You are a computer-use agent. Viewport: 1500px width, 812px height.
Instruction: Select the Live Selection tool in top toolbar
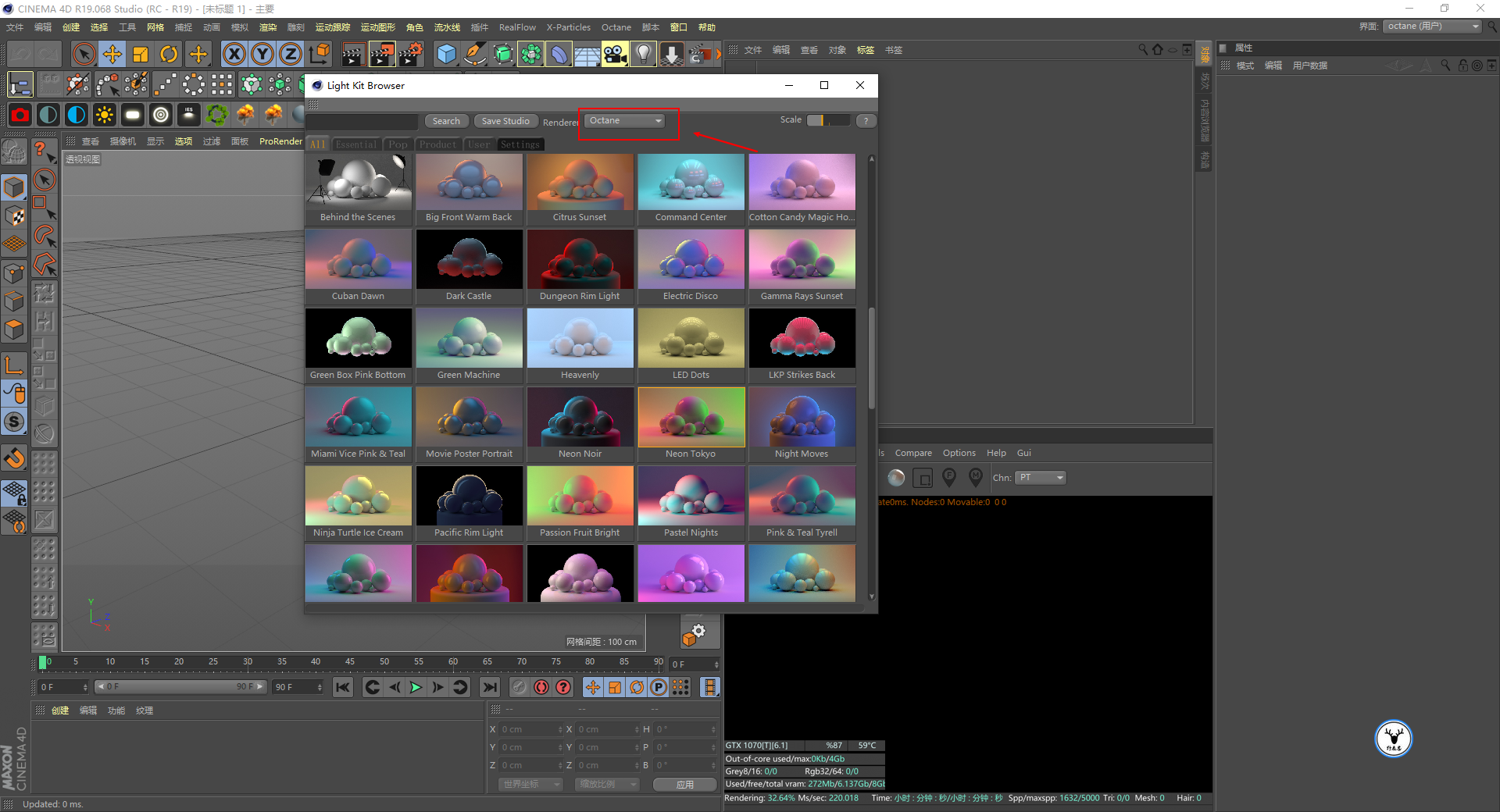84,54
